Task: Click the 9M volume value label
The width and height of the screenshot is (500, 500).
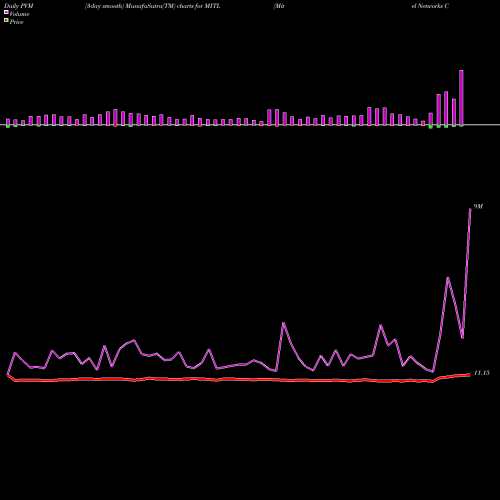Action: (x=478, y=207)
